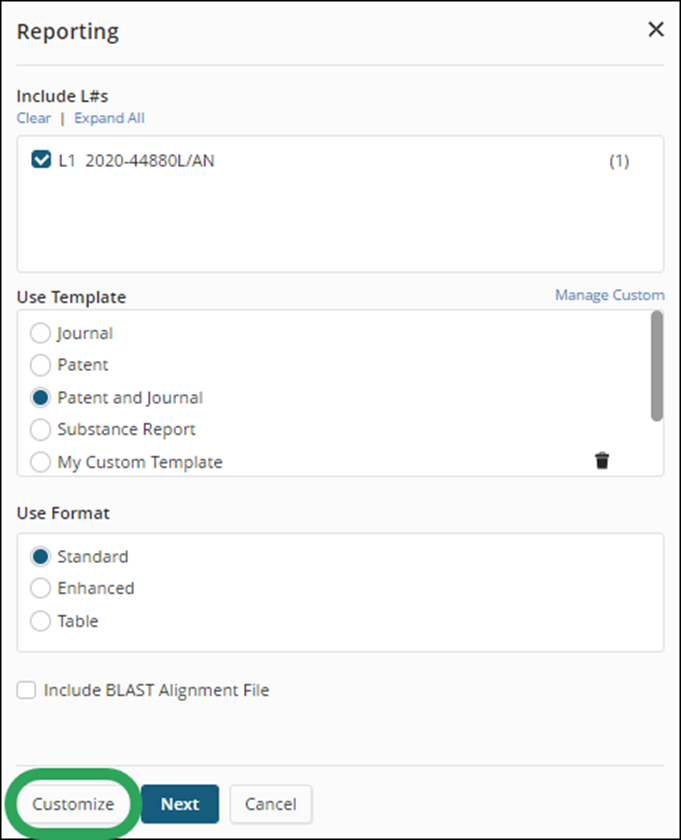Open the Manage Custom link
Viewport: 681px width, 840px height.
(x=610, y=295)
